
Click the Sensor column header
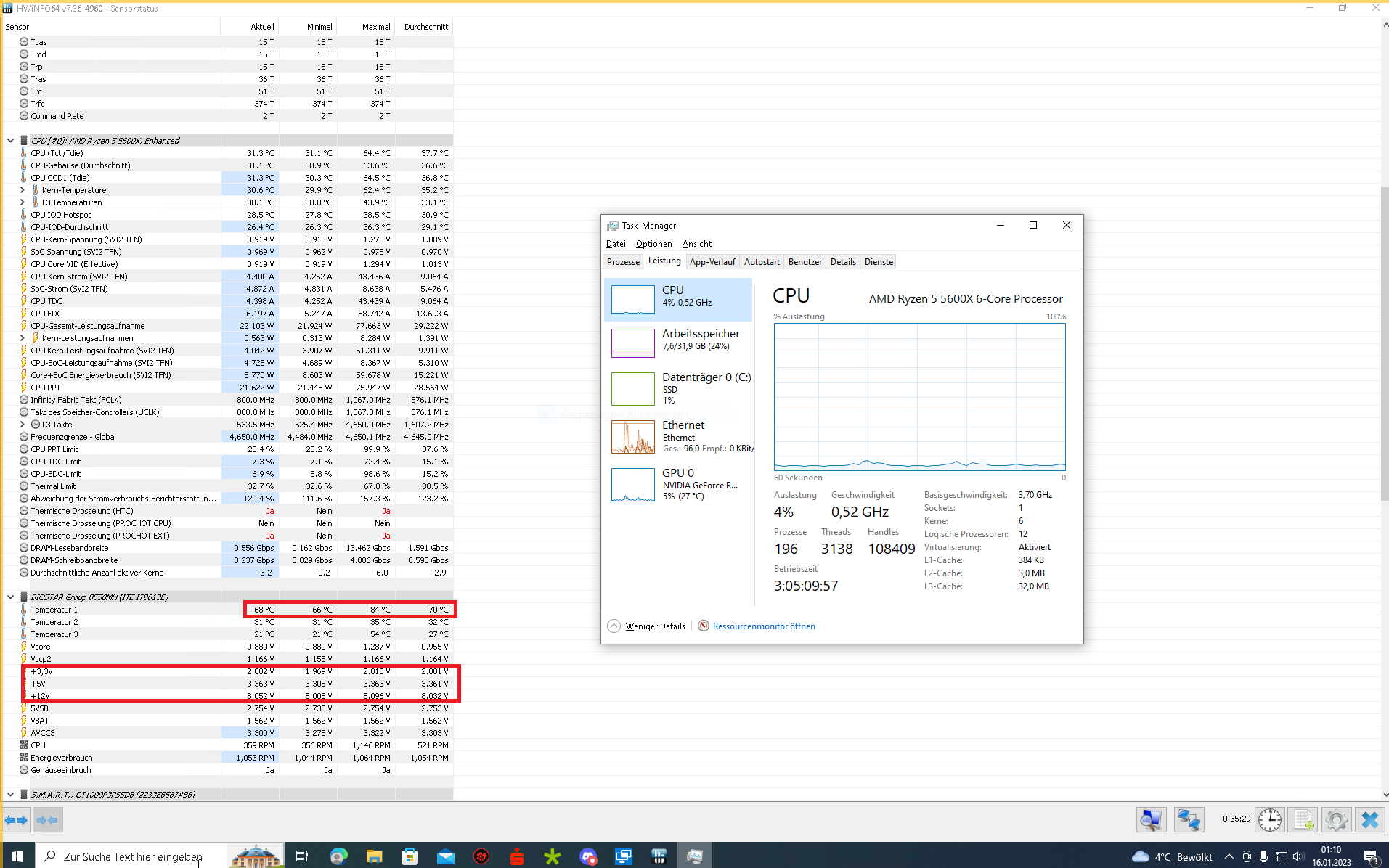point(110,27)
